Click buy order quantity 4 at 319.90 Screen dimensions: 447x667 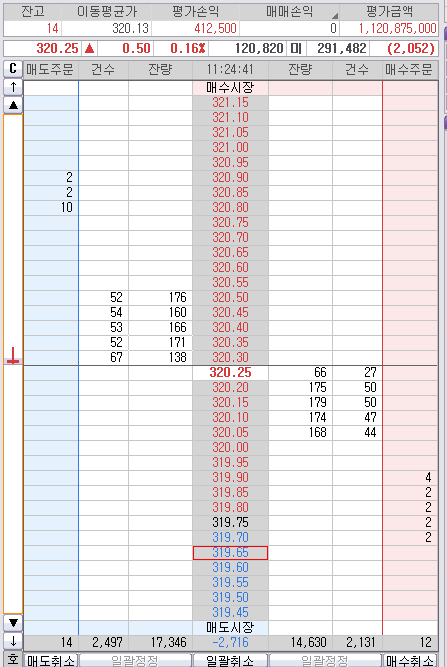tap(410, 477)
